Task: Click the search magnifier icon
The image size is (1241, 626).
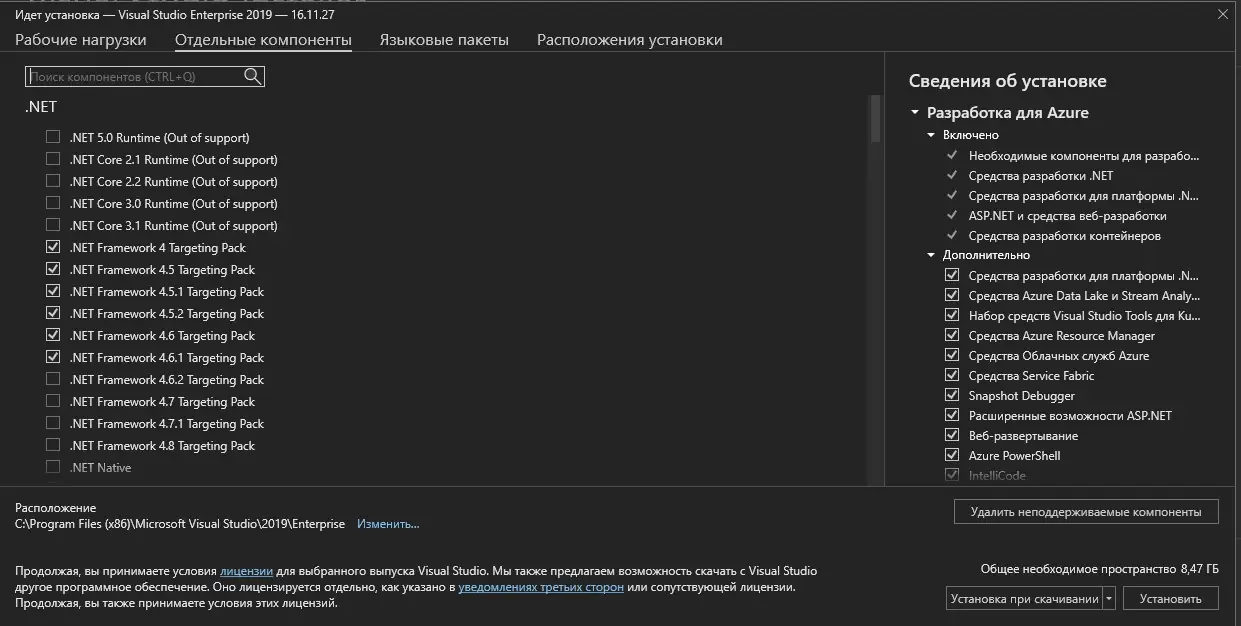Action: 252,76
